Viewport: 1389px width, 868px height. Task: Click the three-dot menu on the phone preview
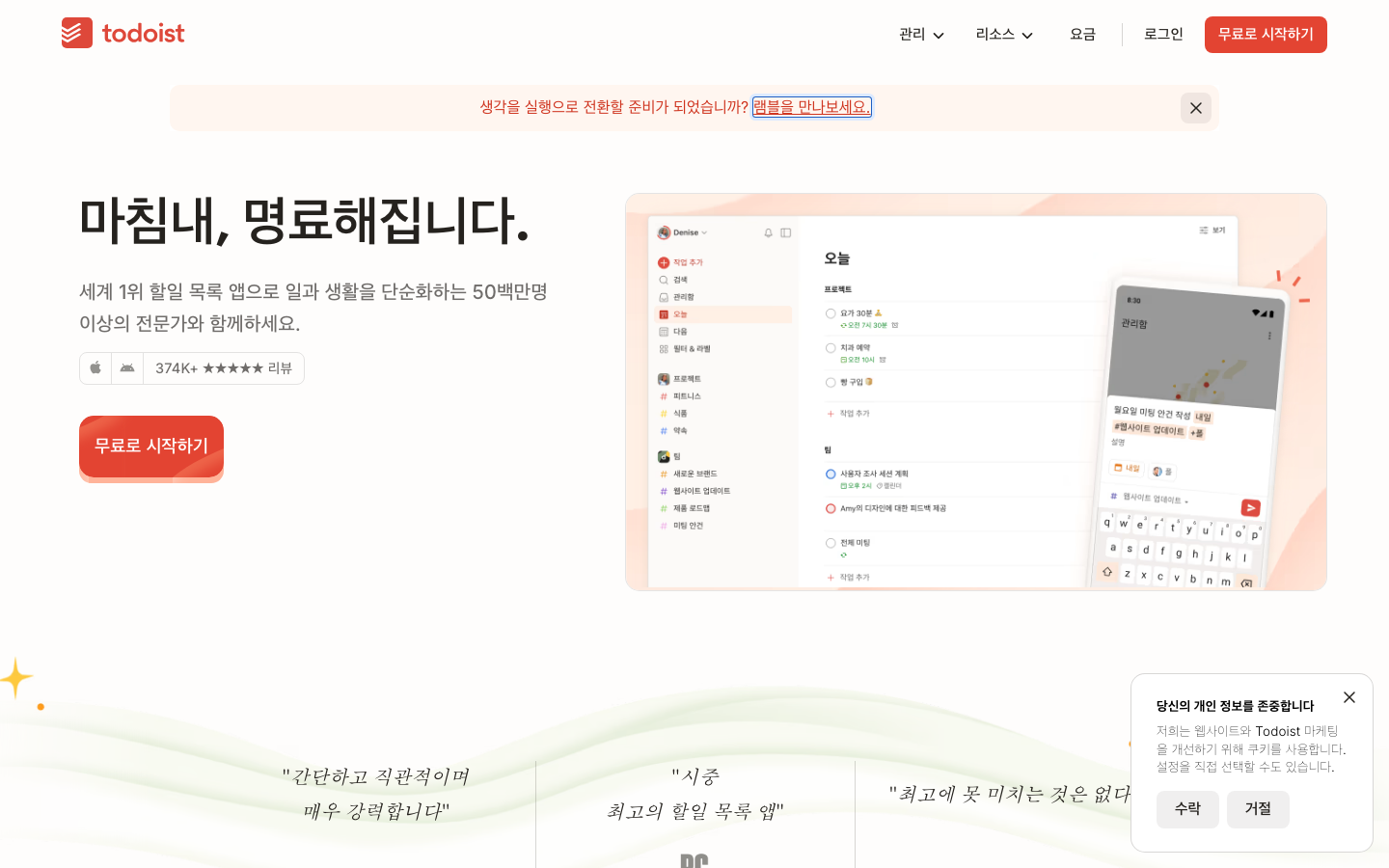point(1269,336)
